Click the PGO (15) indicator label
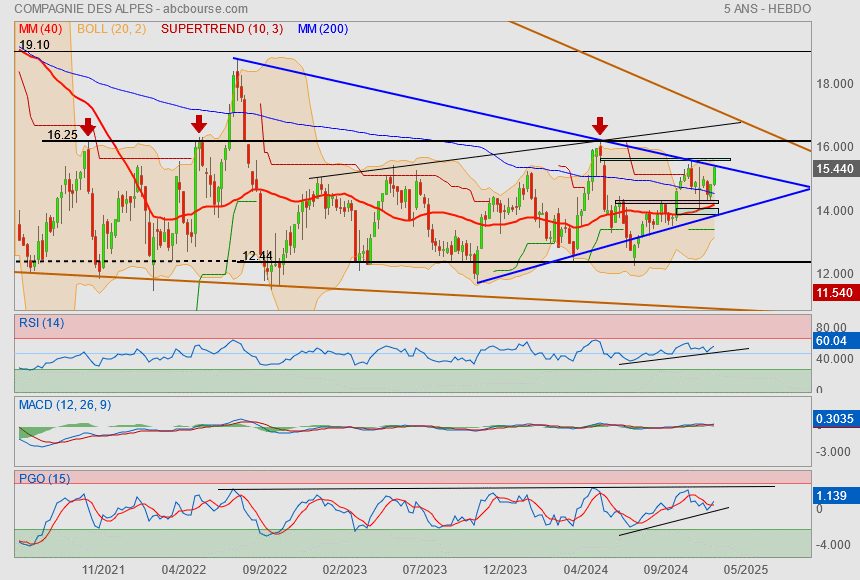 pyautogui.click(x=44, y=478)
